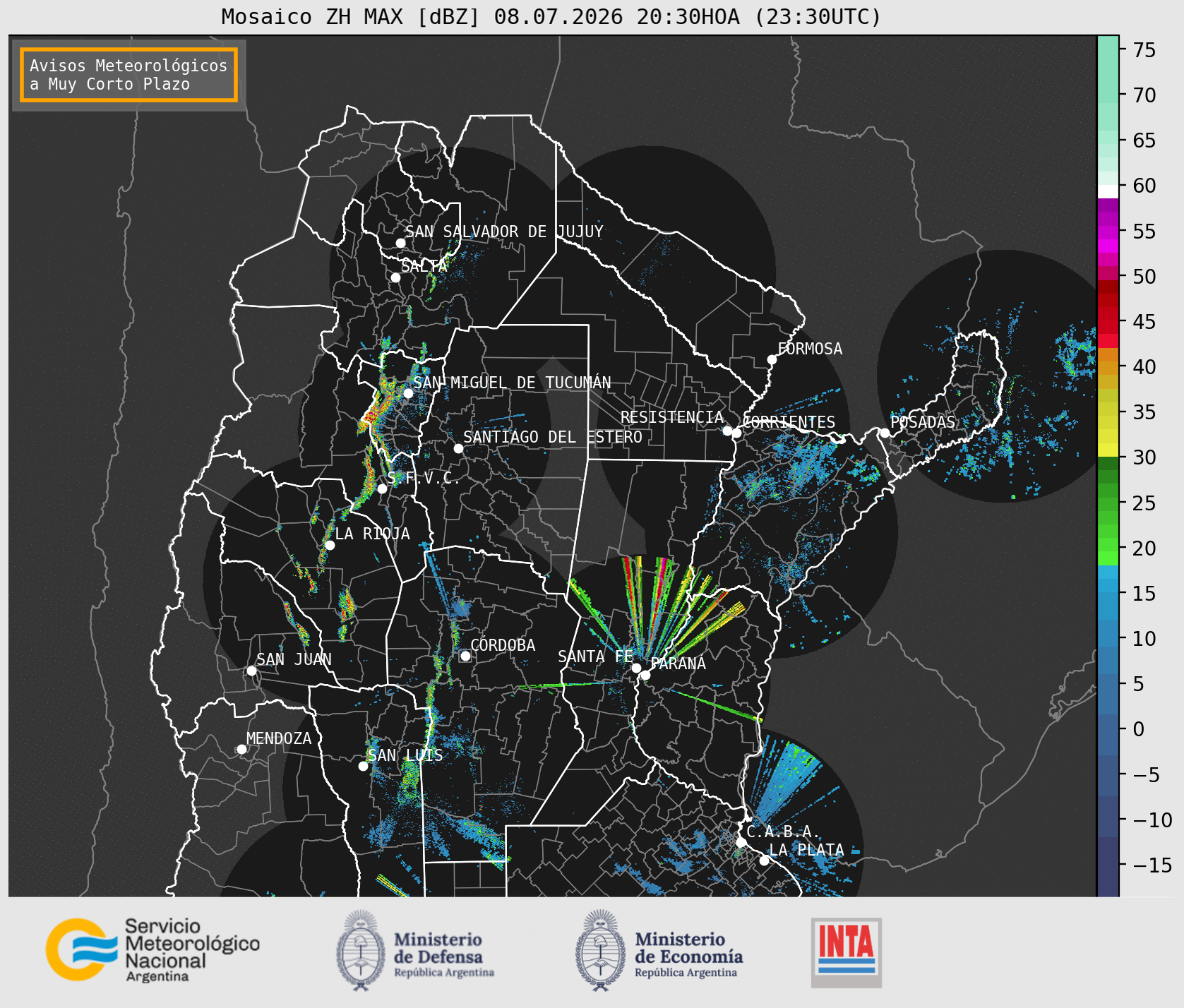Click the C.A.B.A. city marker

(x=741, y=842)
